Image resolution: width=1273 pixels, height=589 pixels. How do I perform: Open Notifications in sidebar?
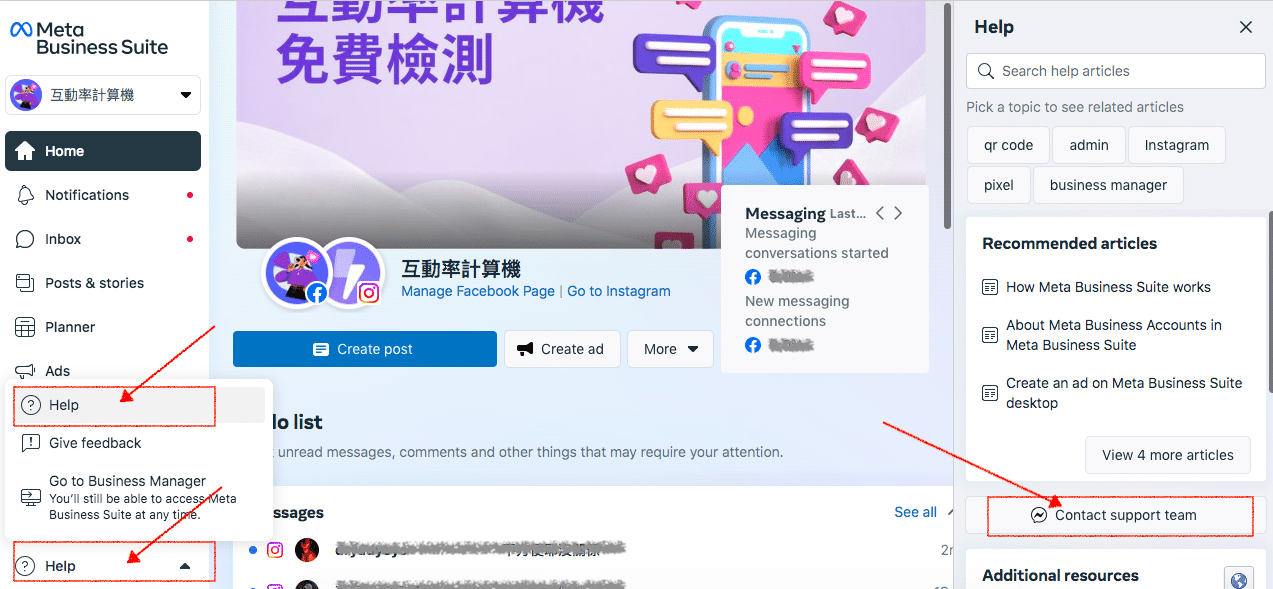coord(103,195)
